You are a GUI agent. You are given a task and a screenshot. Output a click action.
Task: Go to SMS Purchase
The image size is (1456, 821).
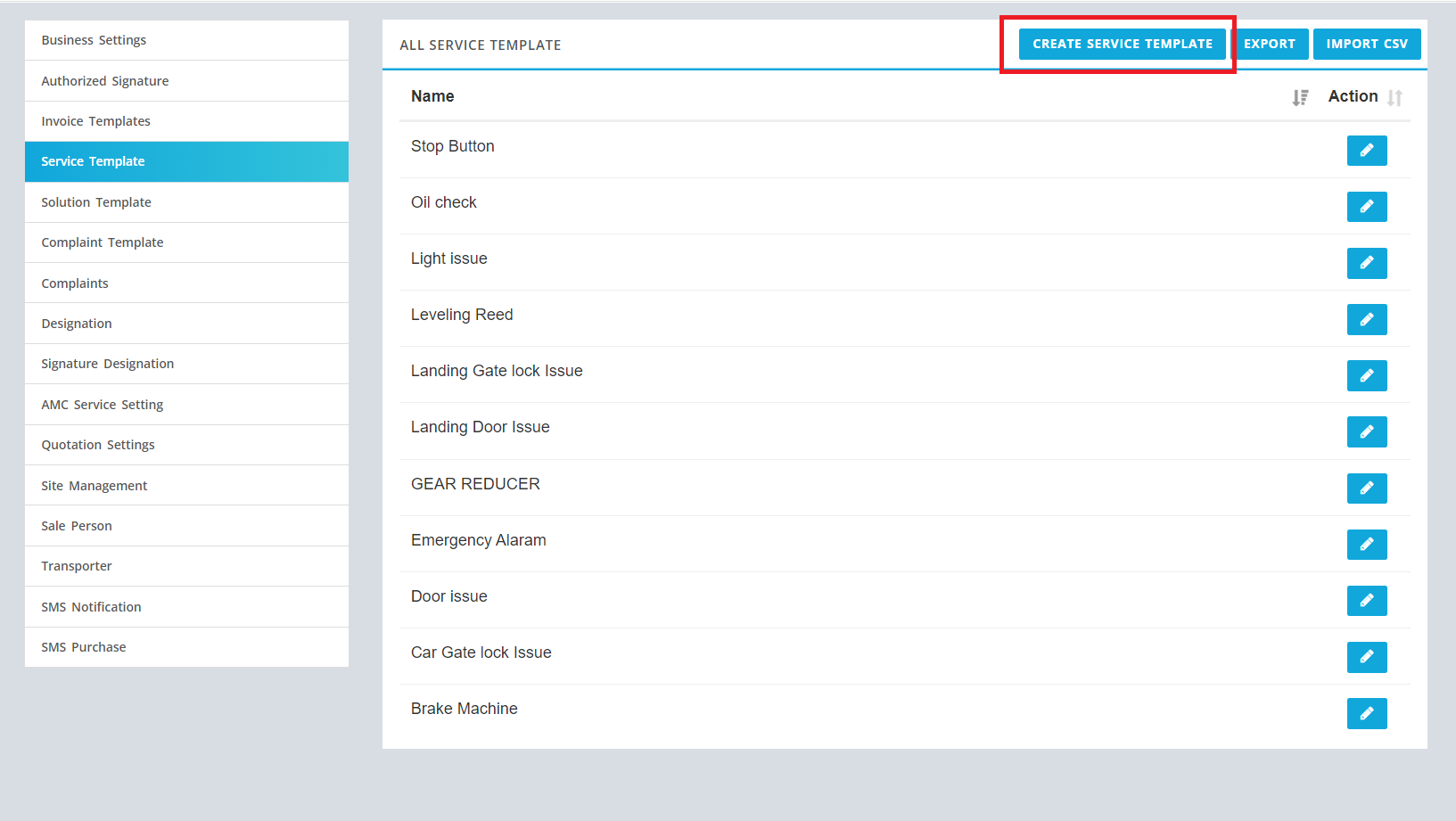click(x=186, y=647)
